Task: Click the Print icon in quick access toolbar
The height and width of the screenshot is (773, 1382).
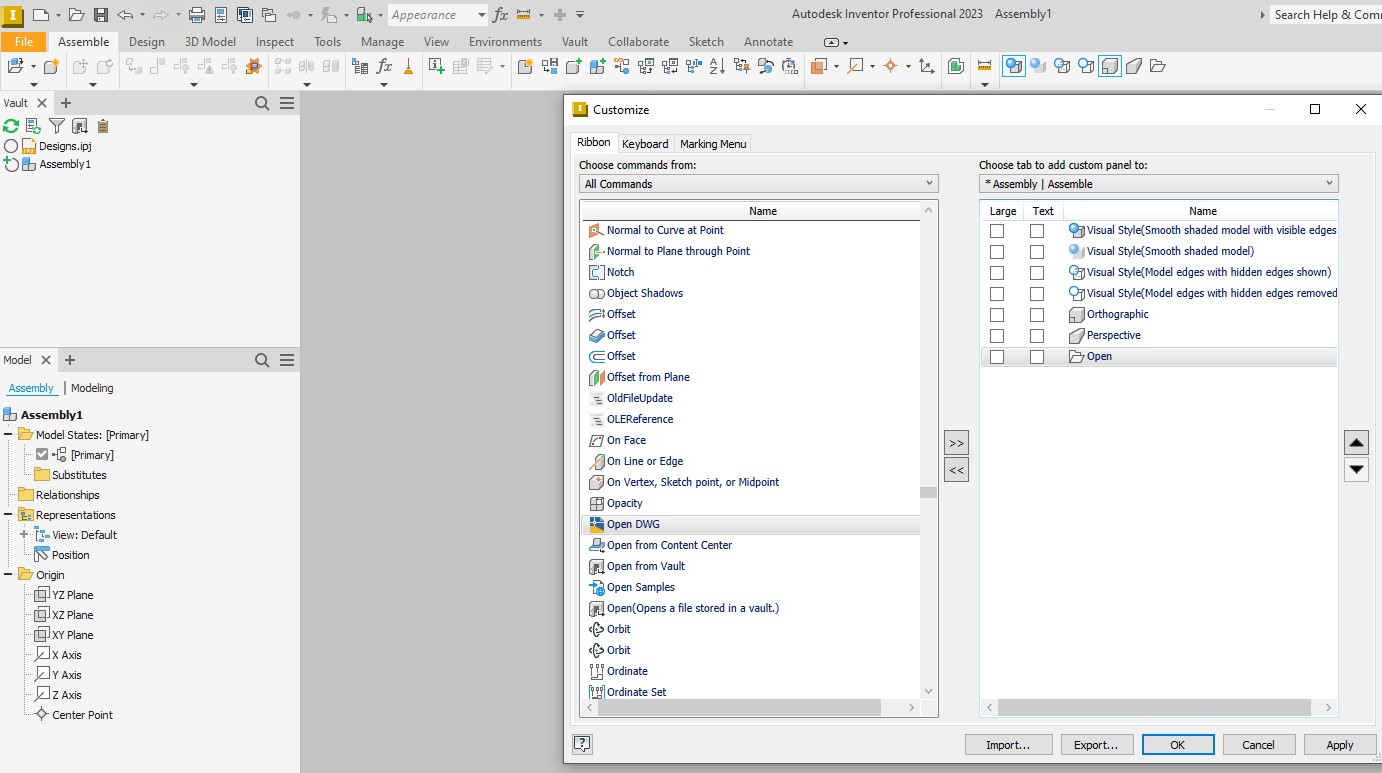Action: (197, 15)
